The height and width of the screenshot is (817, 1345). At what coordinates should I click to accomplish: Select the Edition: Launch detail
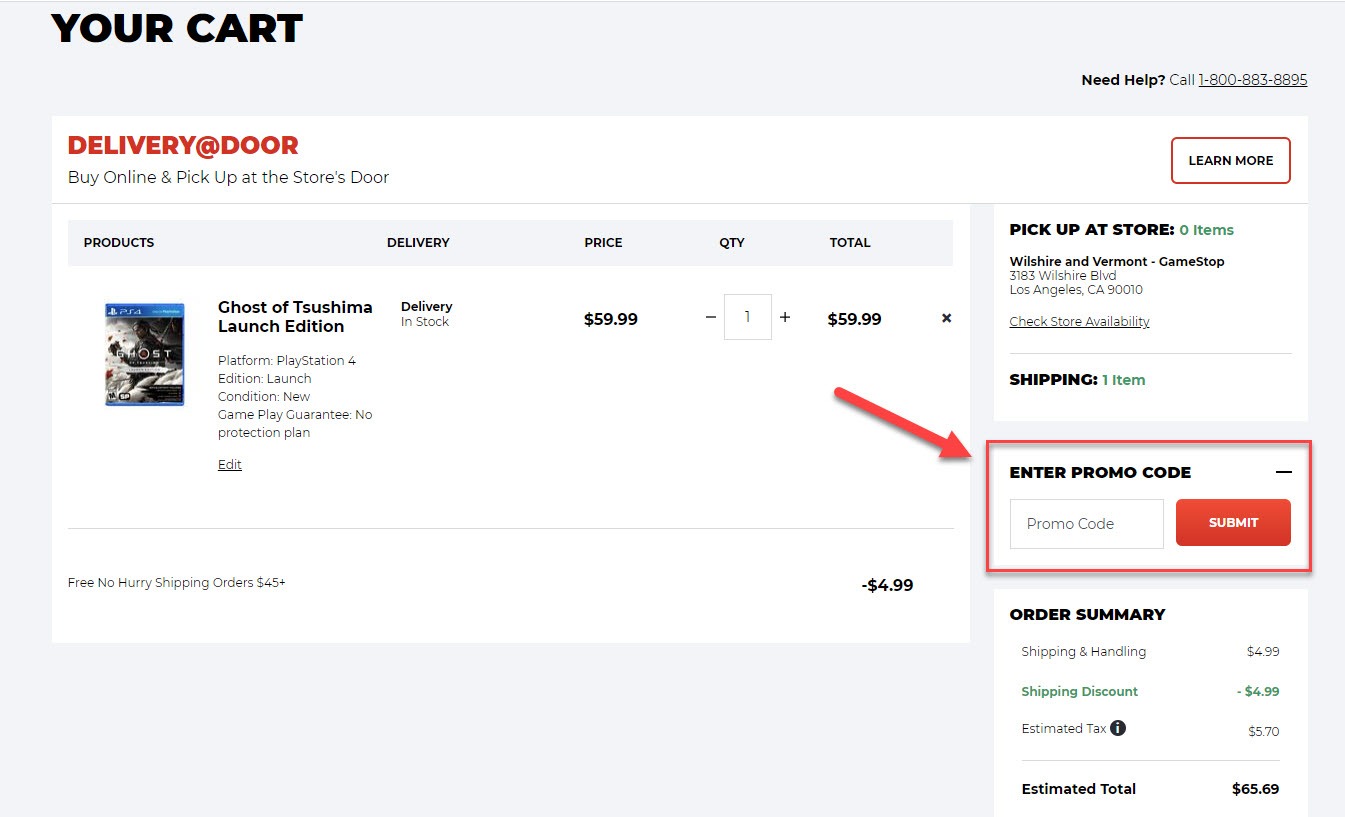(x=265, y=379)
